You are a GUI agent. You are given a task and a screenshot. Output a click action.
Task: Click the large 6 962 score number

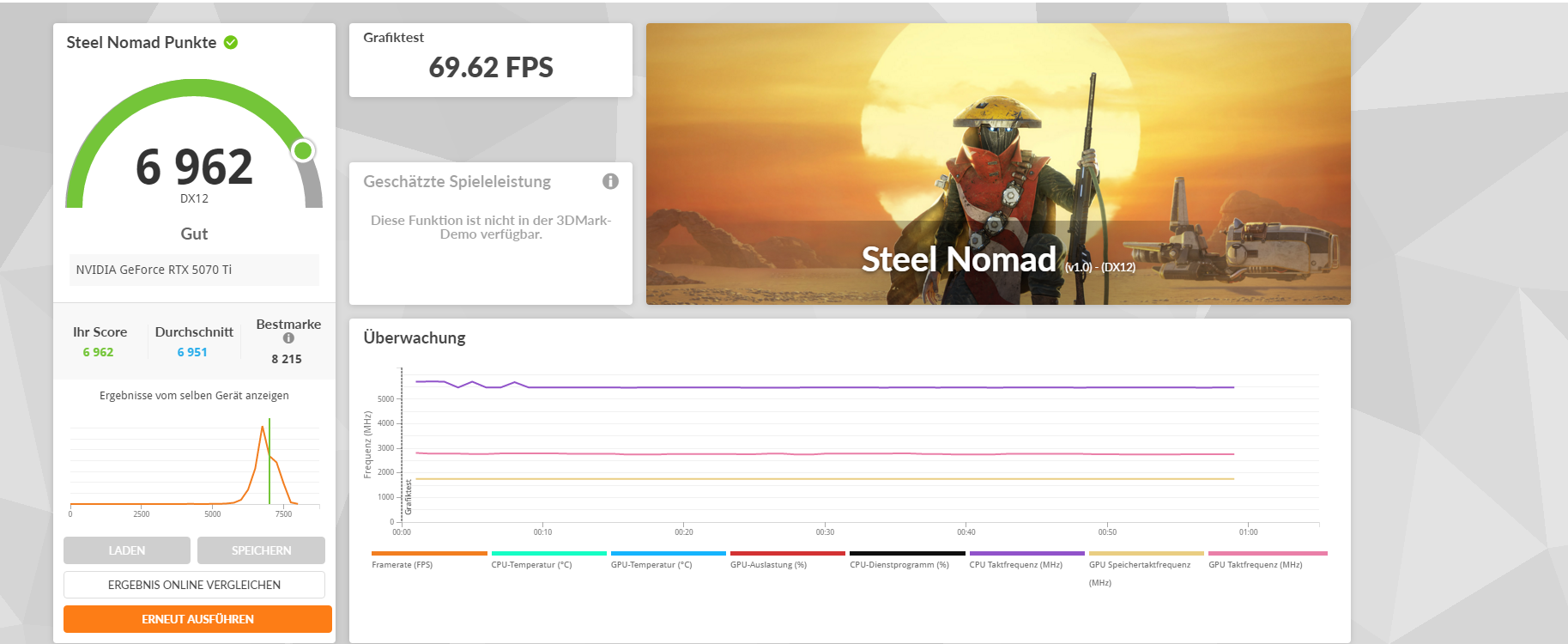pos(195,167)
